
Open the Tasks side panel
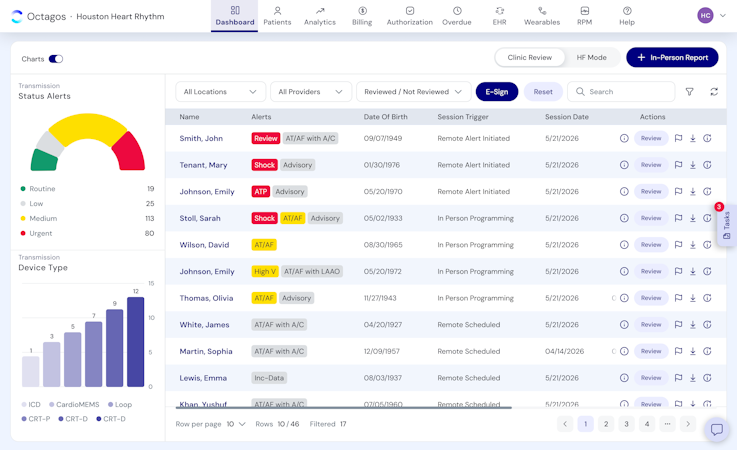point(727,225)
